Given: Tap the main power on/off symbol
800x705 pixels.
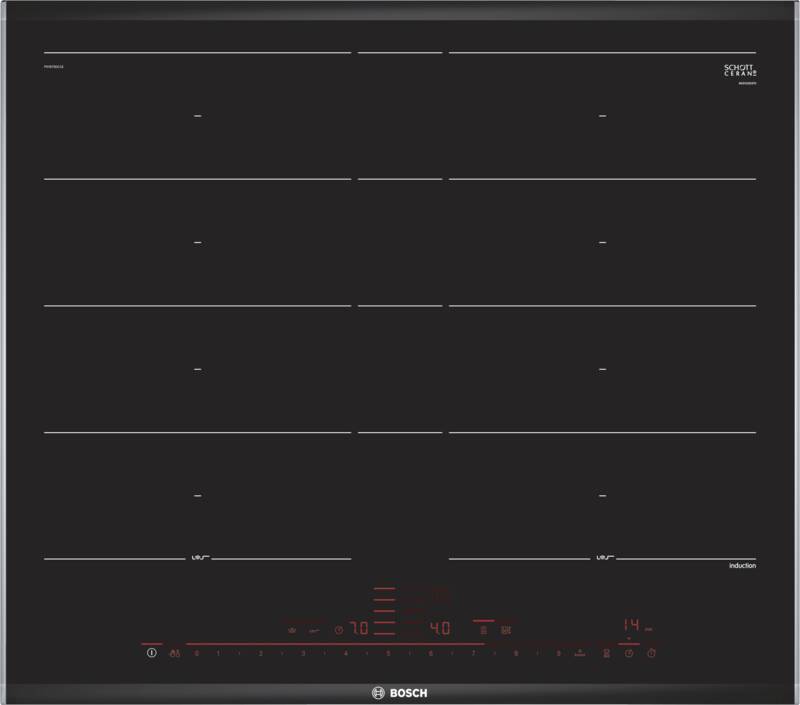Looking at the screenshot, I should (x=152, y=652).
